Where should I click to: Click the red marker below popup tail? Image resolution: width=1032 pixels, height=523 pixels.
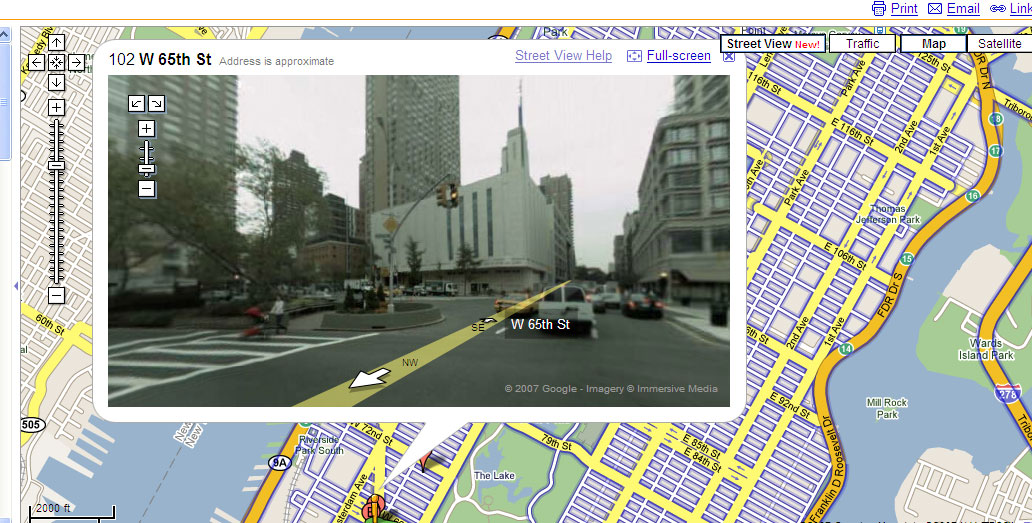click(x=425, y=460)
